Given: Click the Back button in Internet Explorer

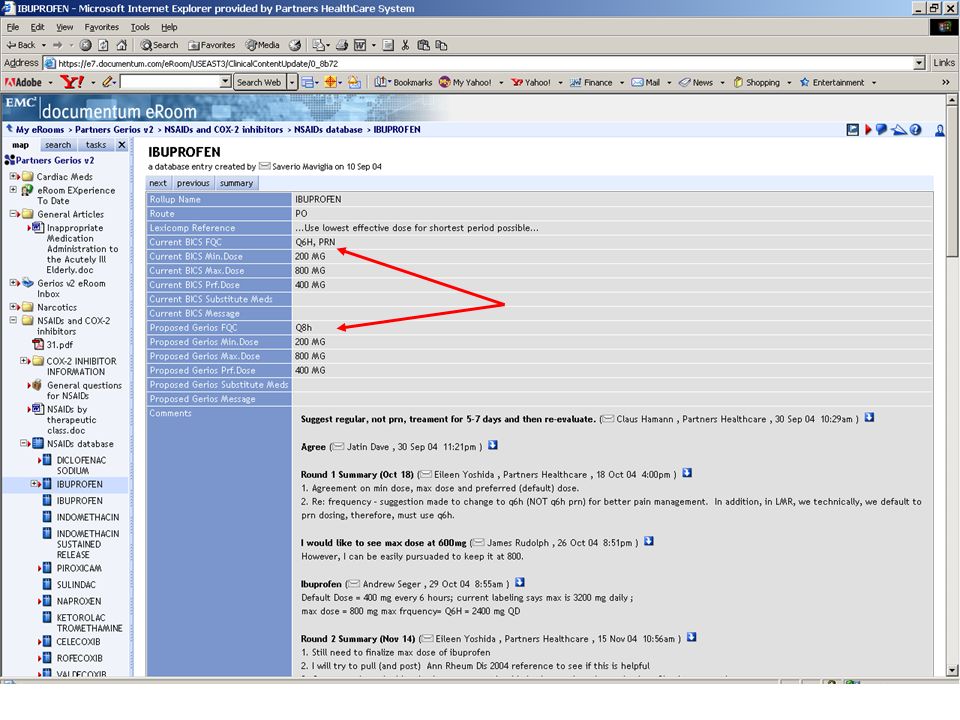Looking at the screenshot, I should [x=21, y=45].
